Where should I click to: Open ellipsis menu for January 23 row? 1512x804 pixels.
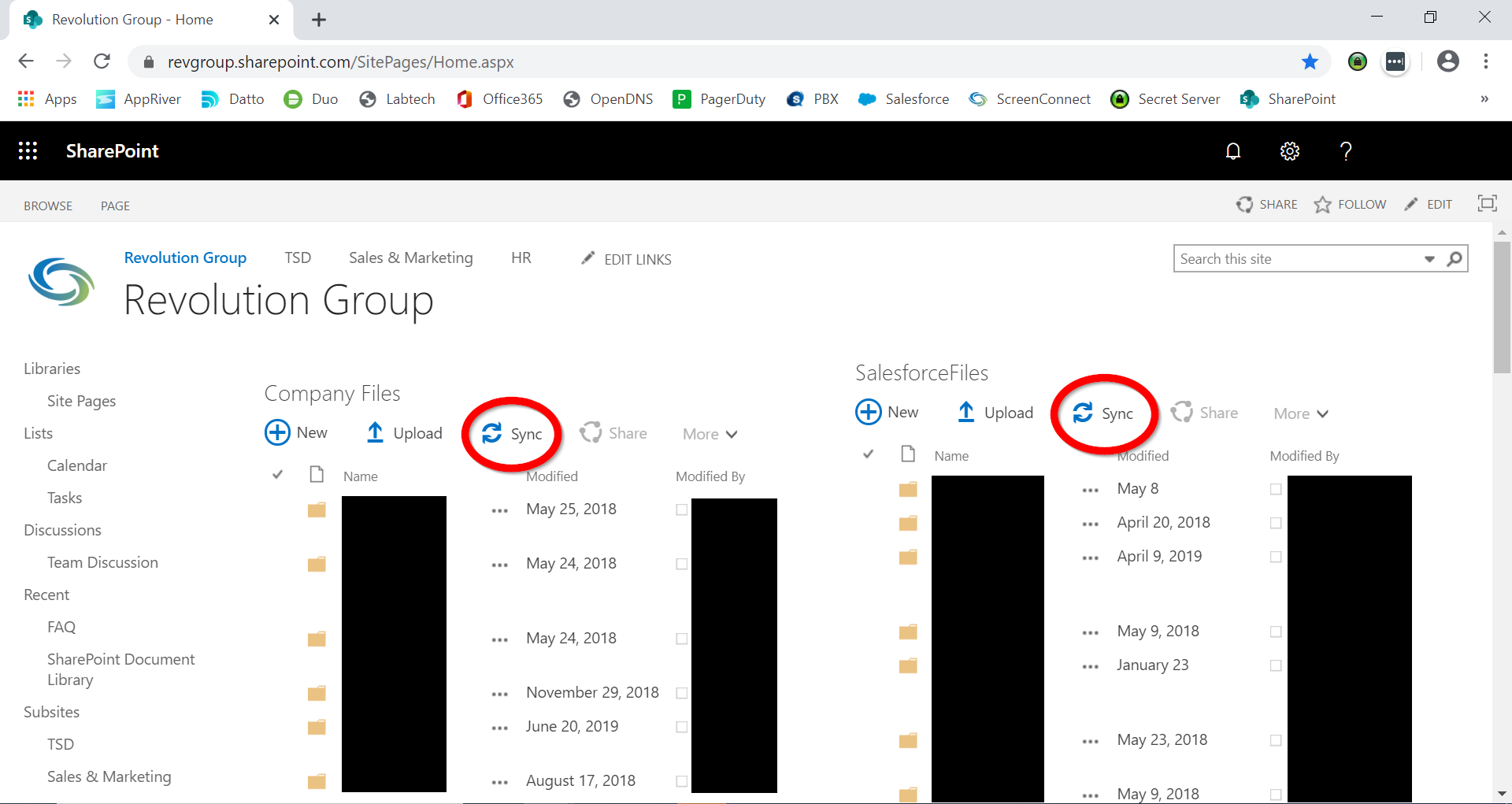(x=1090, y=667)
